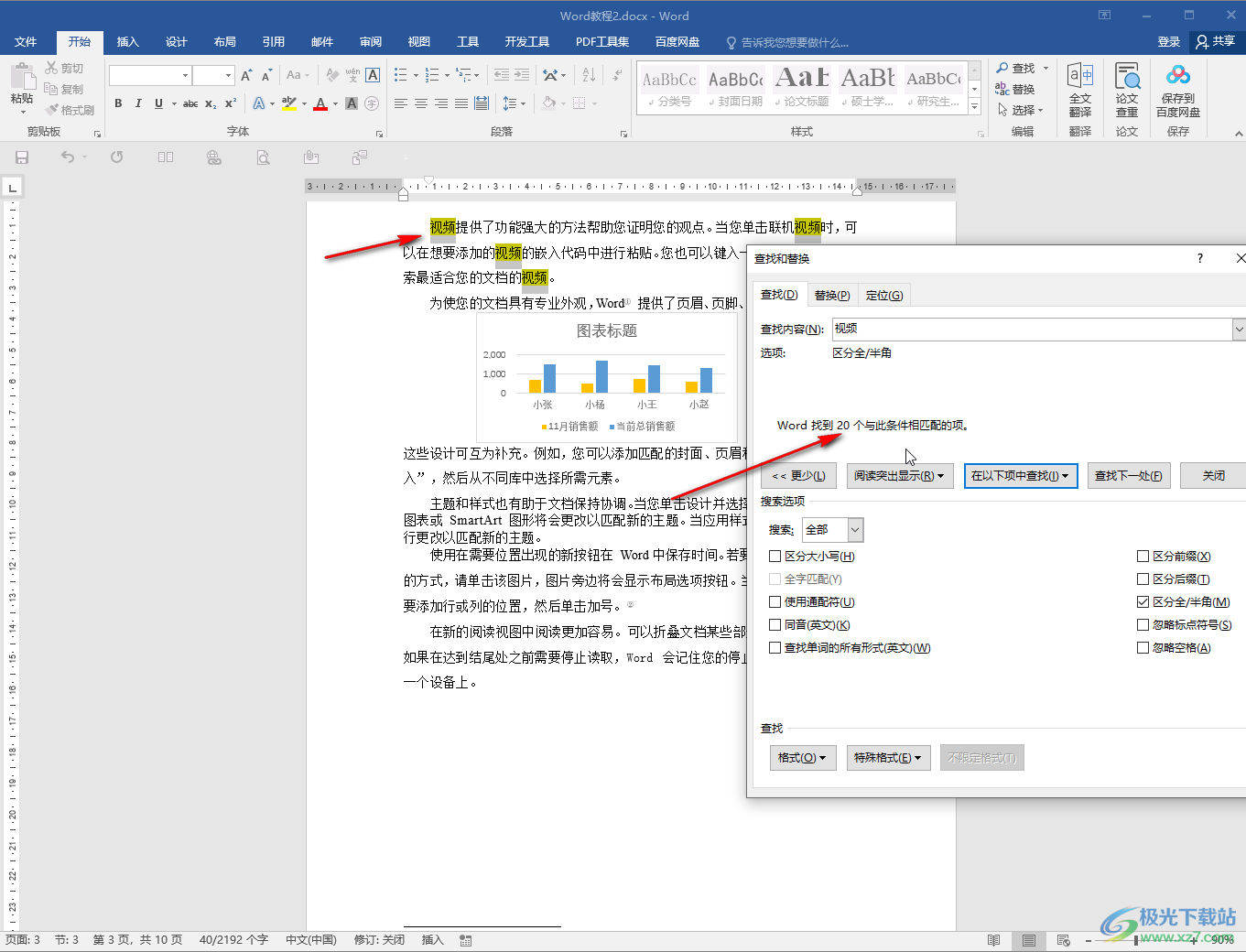Click Save icon in quick access toolbar
Image resolution: width=1246 pixels, height=952 pixels.
pos(22,157)
